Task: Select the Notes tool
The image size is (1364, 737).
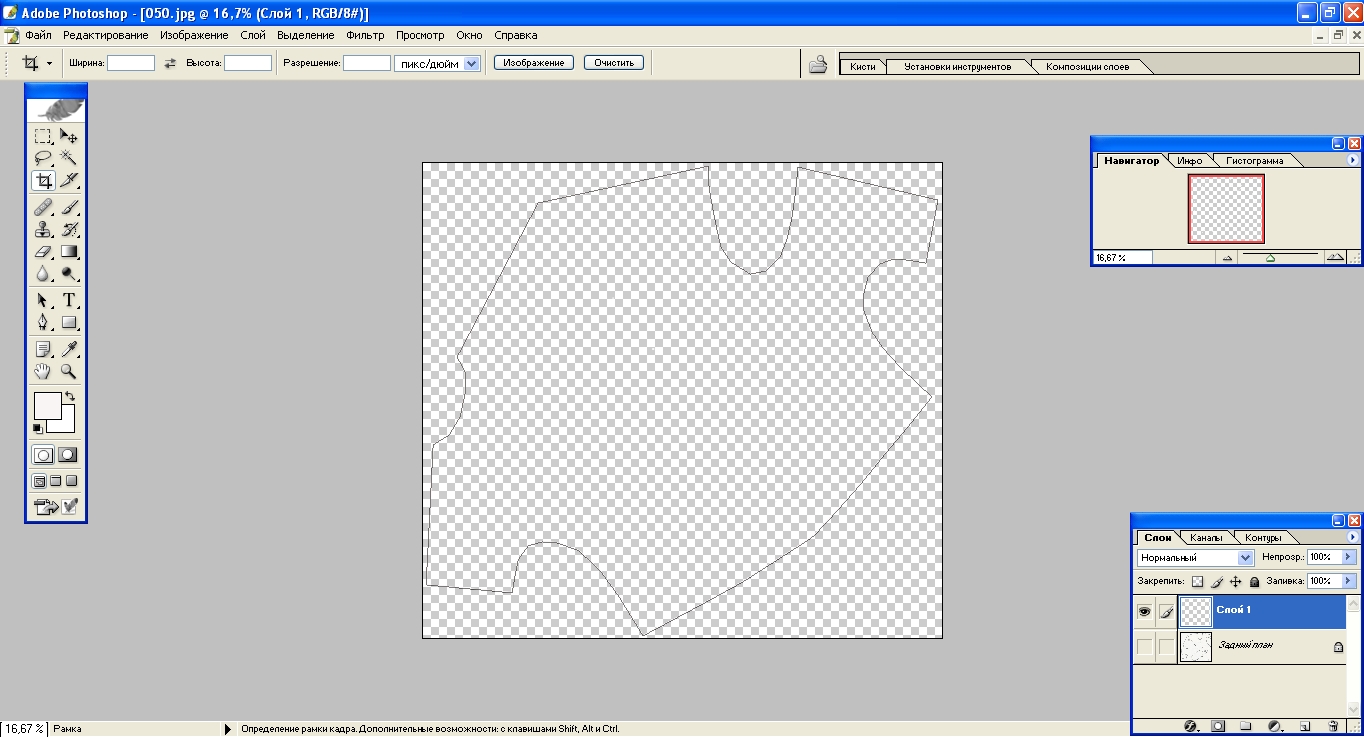Action: tap(43, 349)
